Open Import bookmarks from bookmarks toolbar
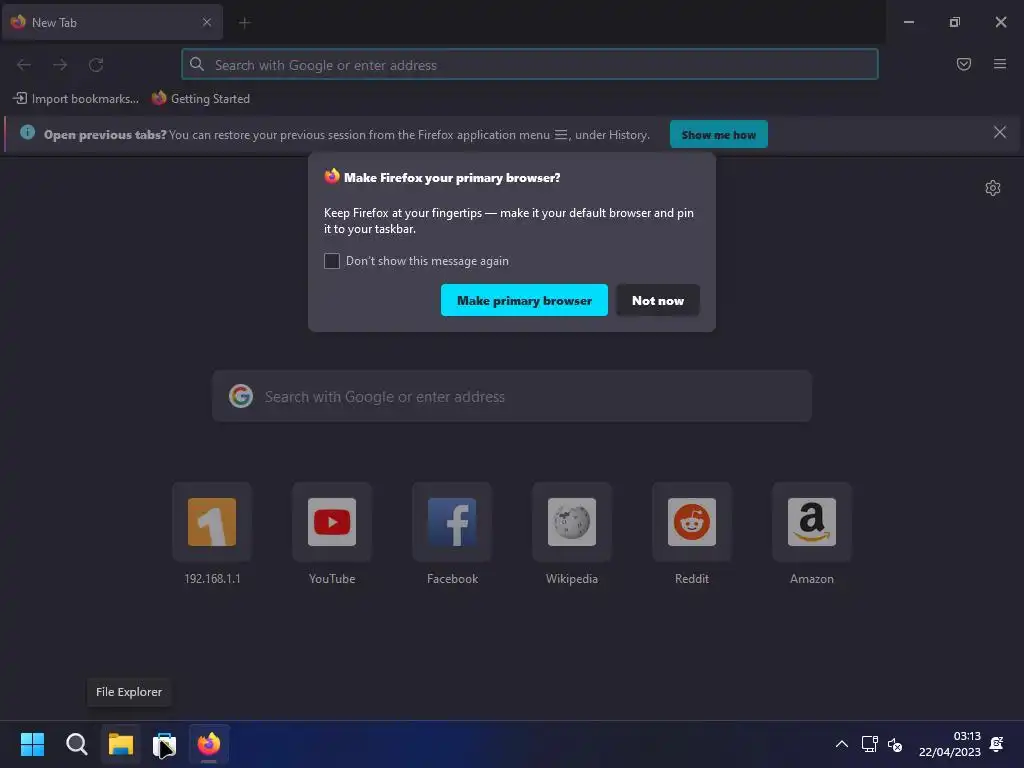 coord(76,99)
